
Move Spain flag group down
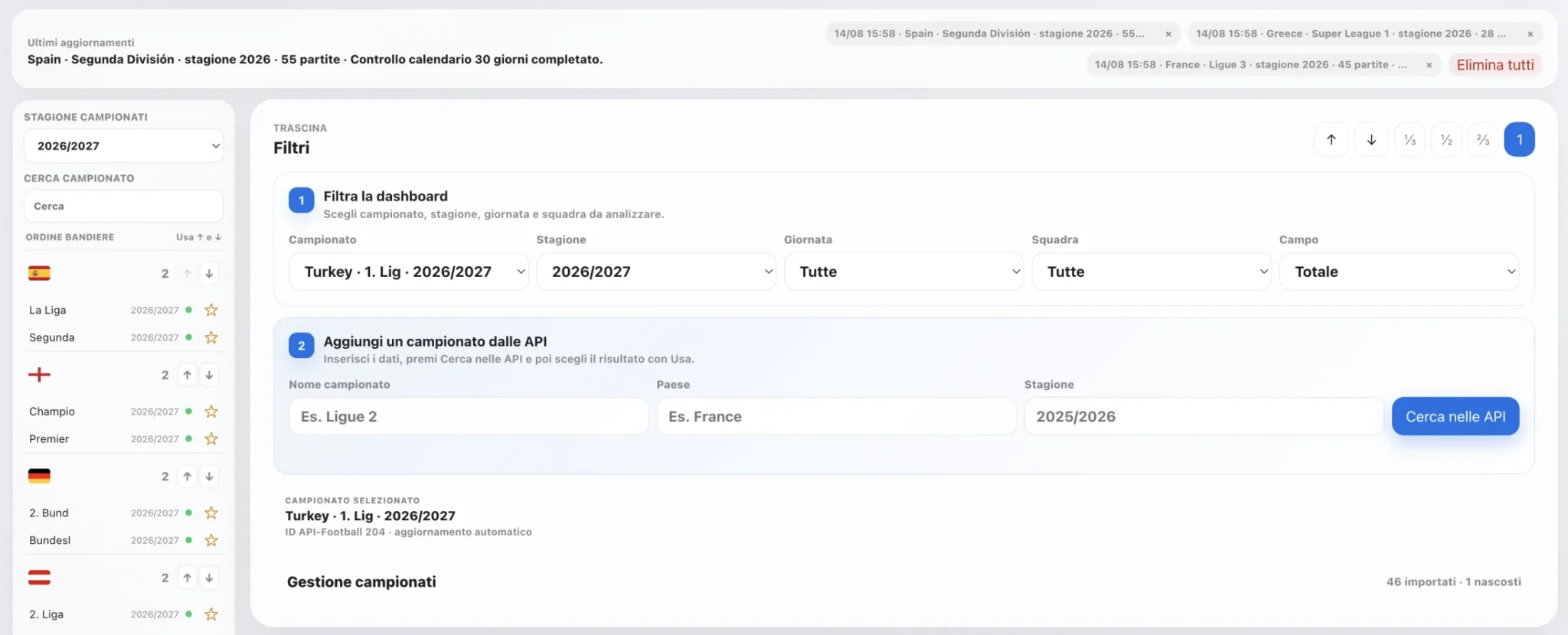point(209,273)
